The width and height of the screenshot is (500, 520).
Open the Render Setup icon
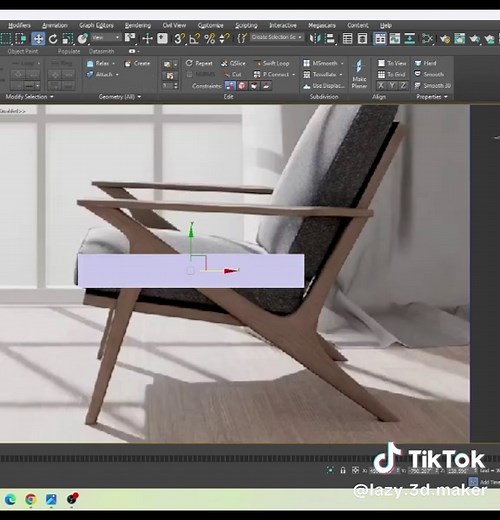coord(444,39)
